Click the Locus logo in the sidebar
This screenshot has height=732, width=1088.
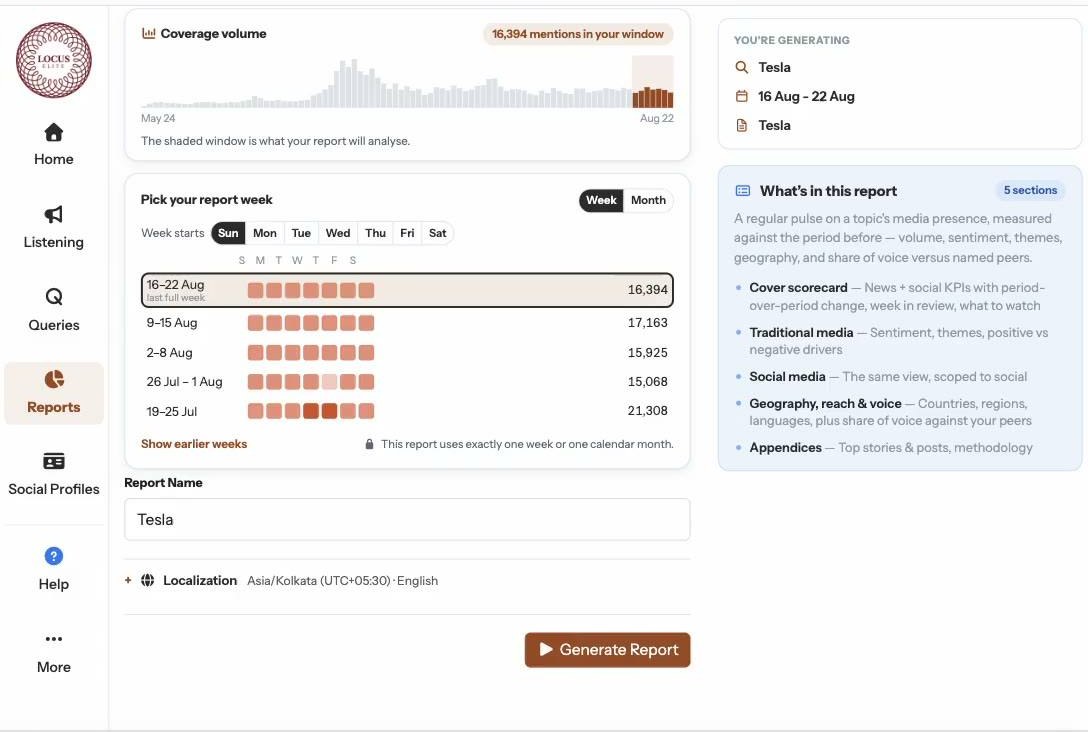tap(54, 60)
